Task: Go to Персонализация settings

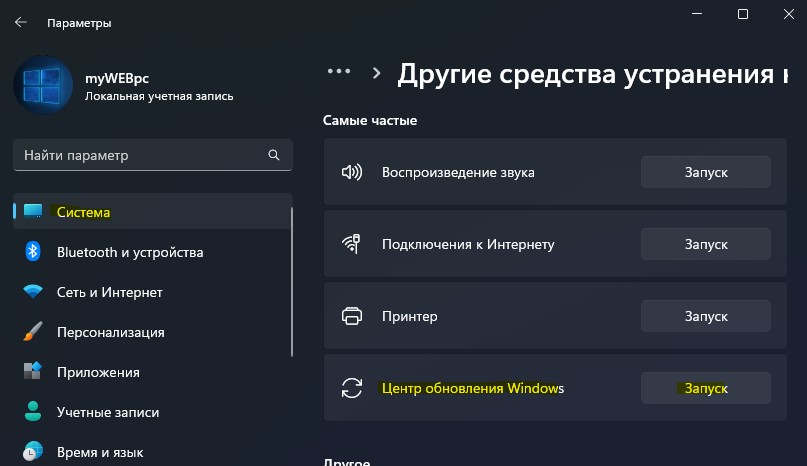Action: coord(153,332)
